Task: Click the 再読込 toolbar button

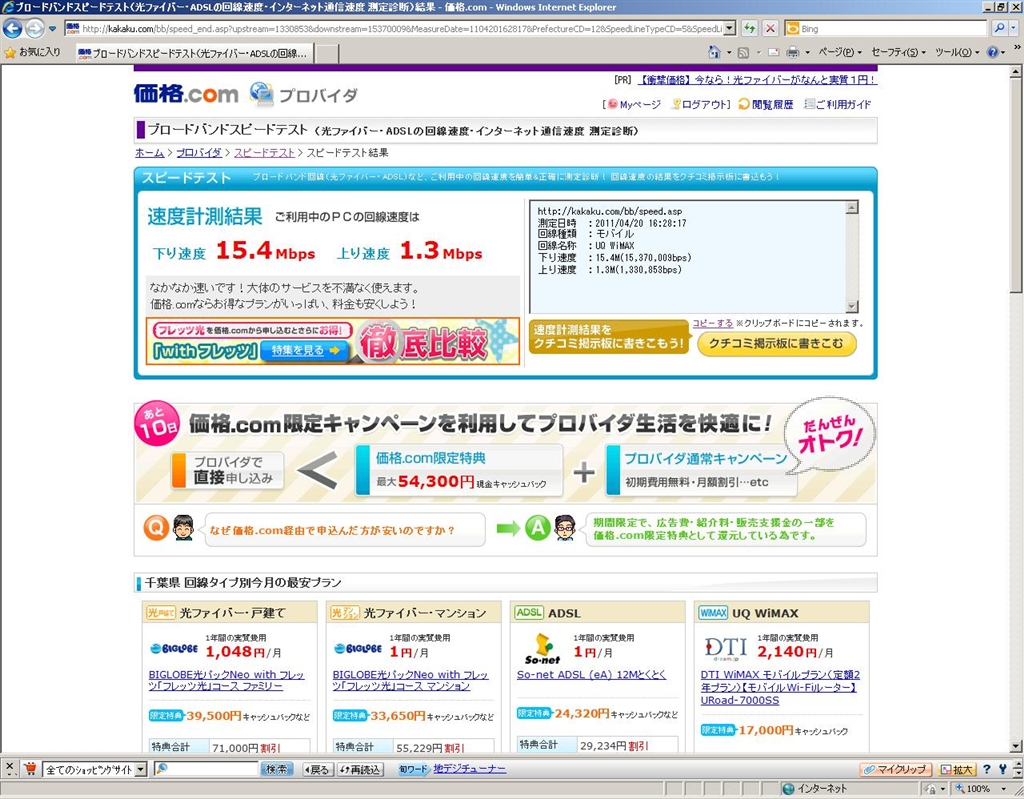Action: [x=360, y=770]
